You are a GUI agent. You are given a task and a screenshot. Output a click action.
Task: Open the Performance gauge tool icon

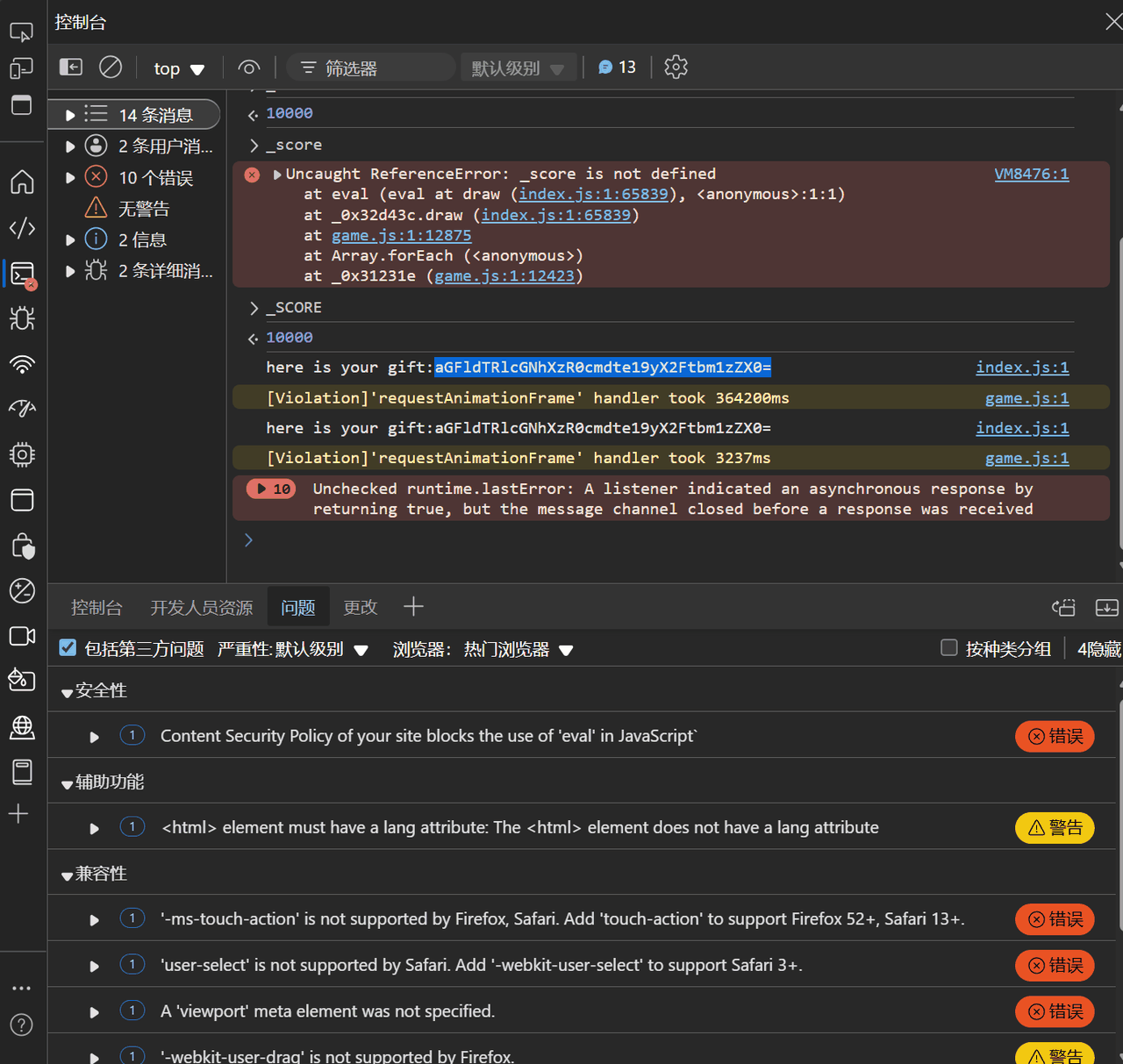click(22, 409)
